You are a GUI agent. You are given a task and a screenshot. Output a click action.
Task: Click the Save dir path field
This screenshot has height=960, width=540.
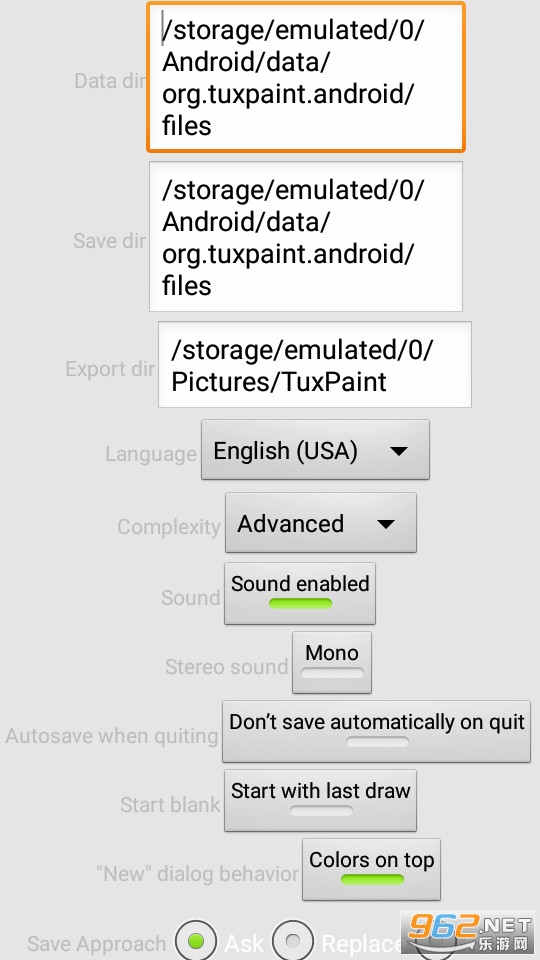(306, 236)
